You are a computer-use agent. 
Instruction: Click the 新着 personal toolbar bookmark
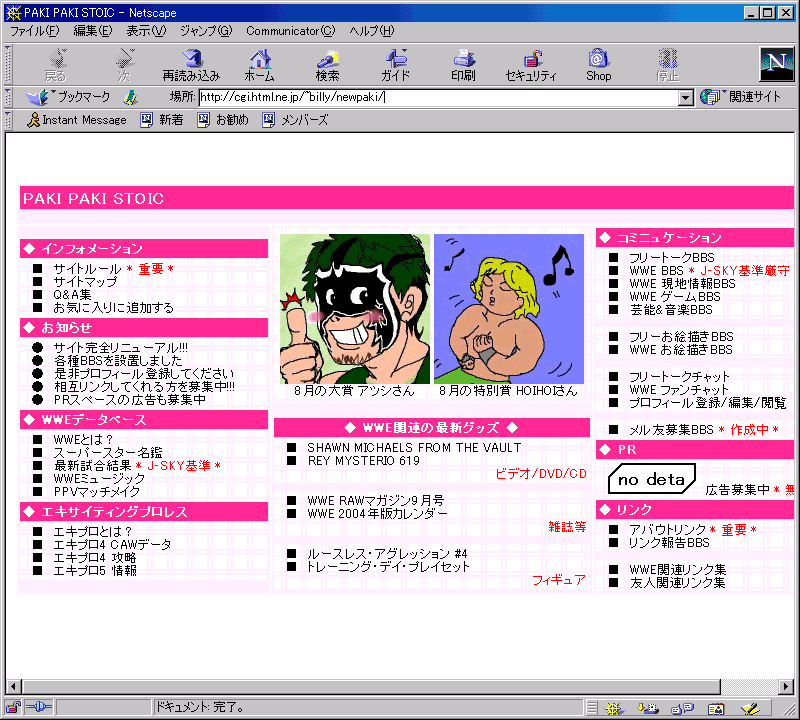[162, 120]
